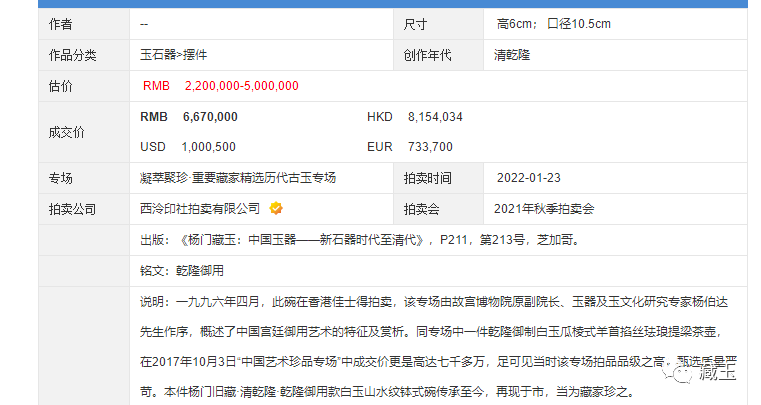The image size is (761, 405).
Task: Click the 出版 publication reference line
Action: 358,240
